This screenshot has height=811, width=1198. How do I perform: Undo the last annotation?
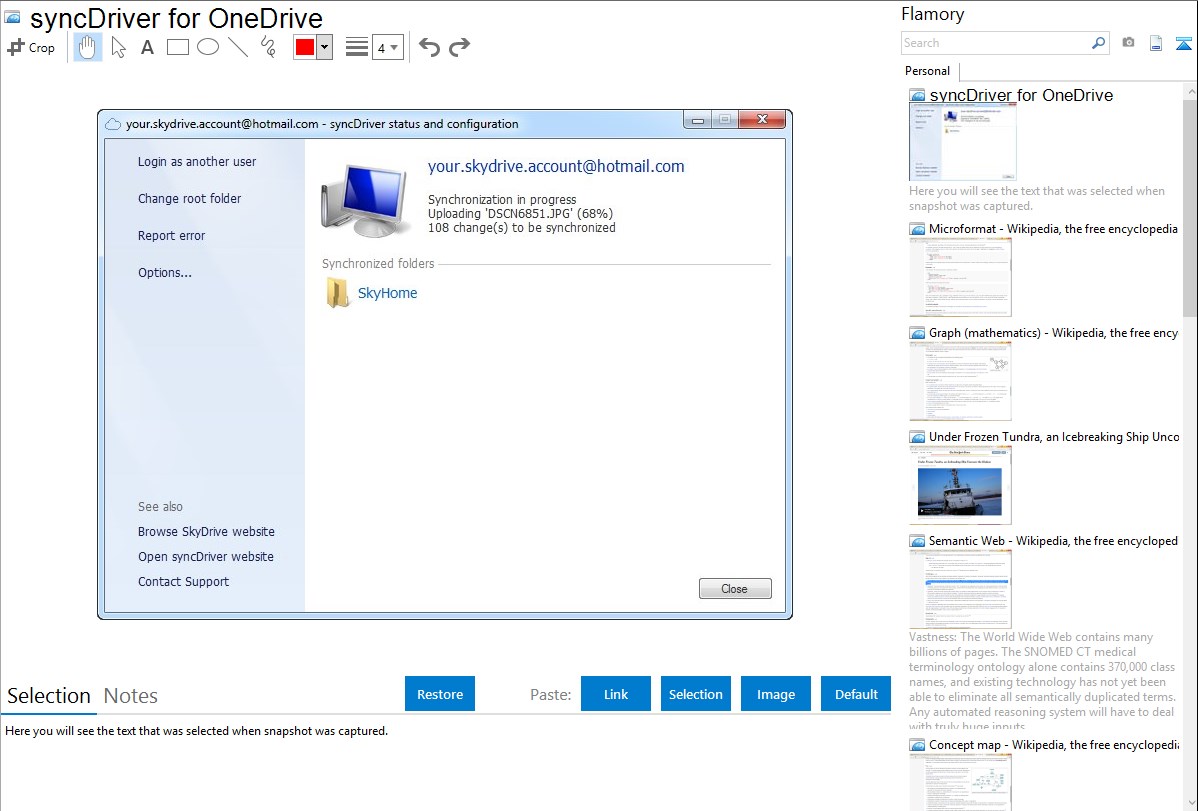point(429,47)
